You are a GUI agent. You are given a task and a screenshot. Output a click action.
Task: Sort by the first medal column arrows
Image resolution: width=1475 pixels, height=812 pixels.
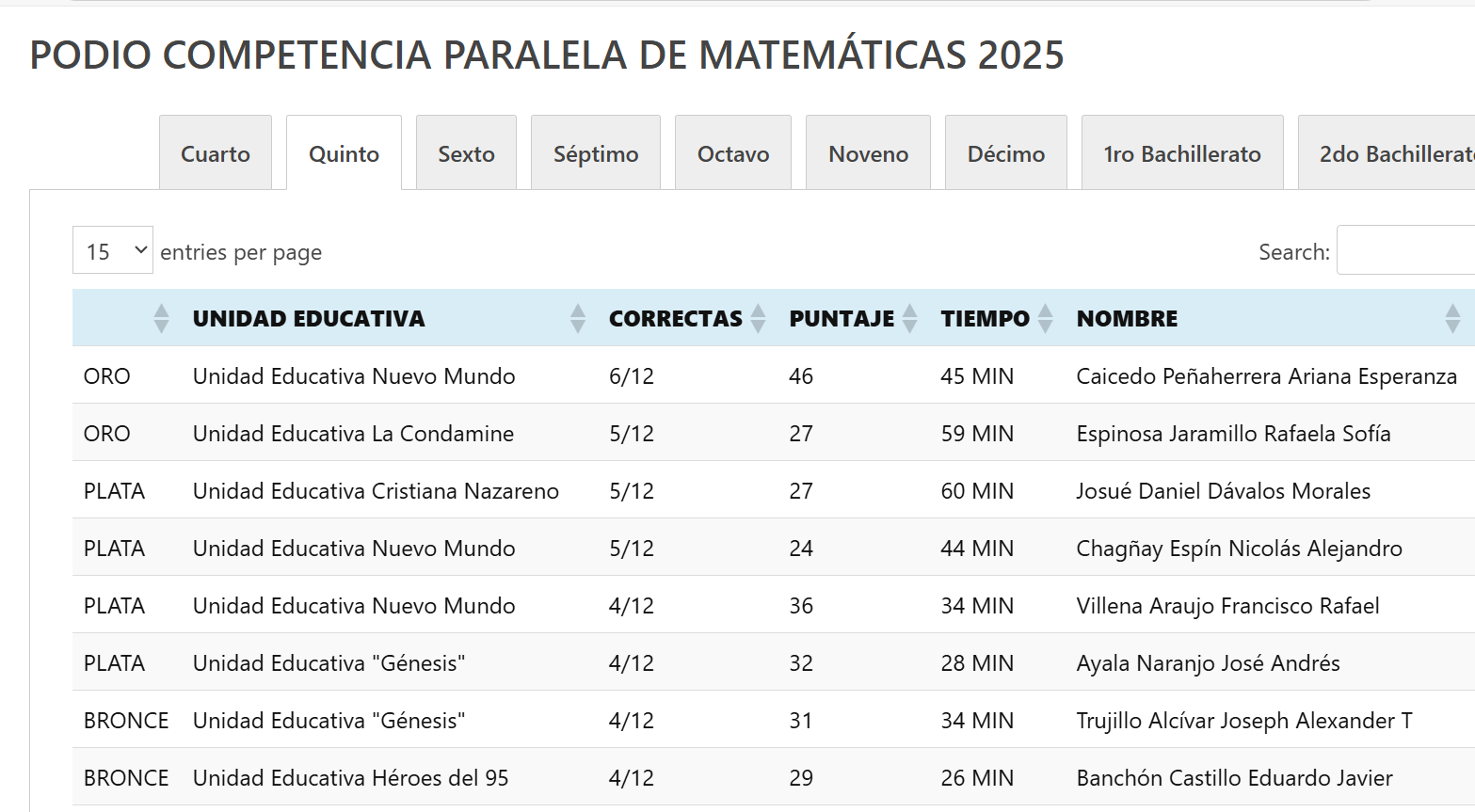click(x=161, y=319)
